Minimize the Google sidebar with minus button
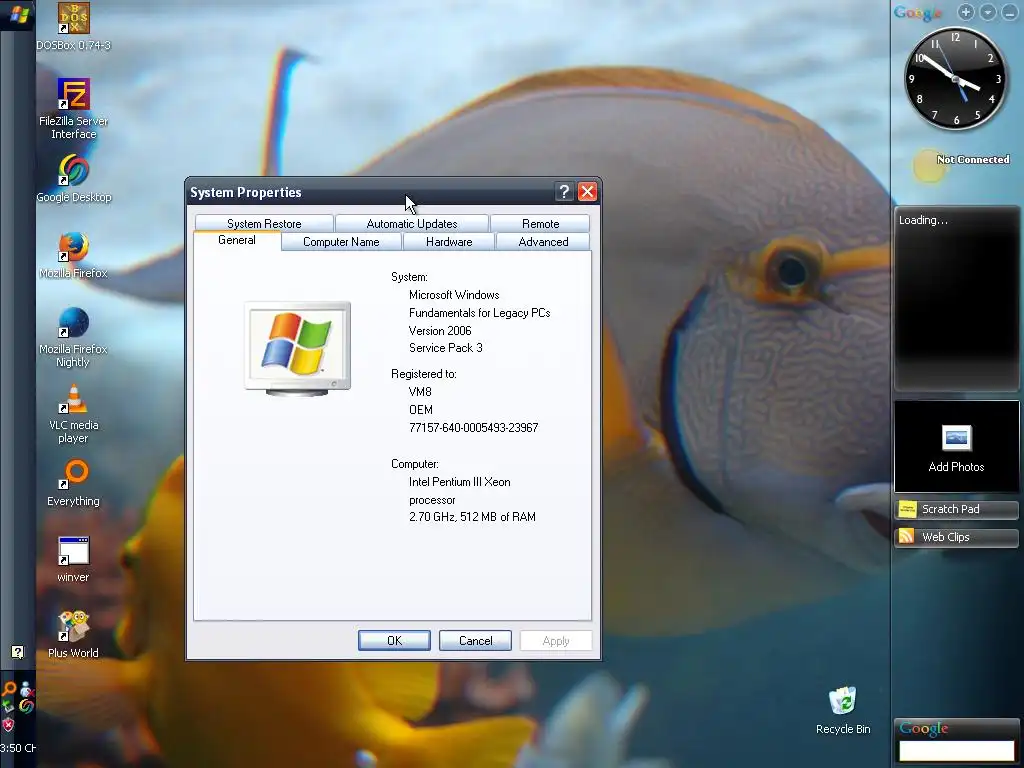 (1009, 12)
